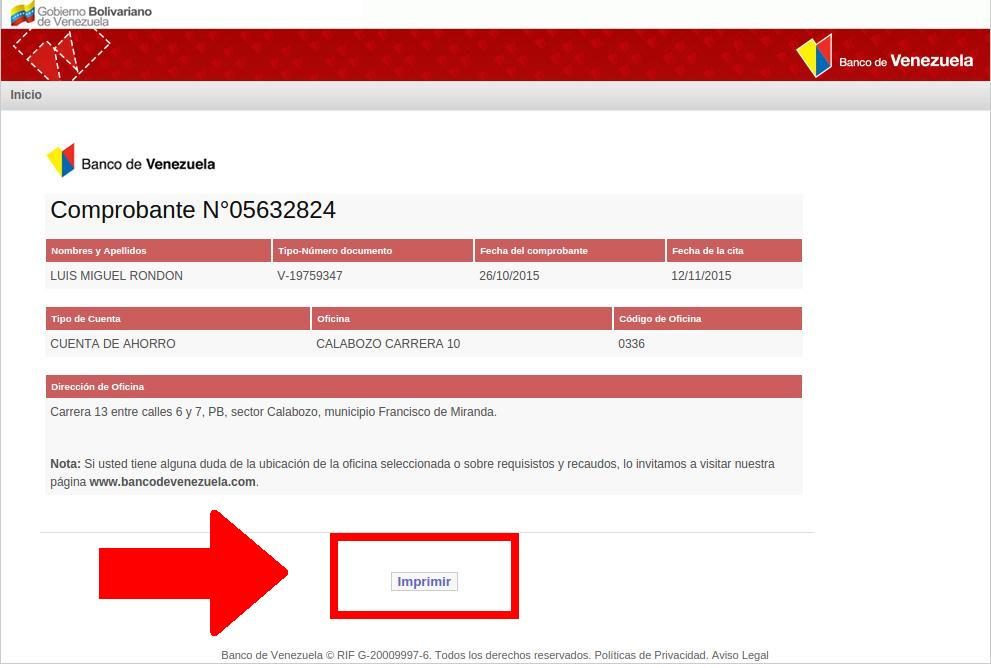Screen dimensions: 991x668
Task: Click the www.bancodevenezuela.com address in the note
Action: (173, 482)
